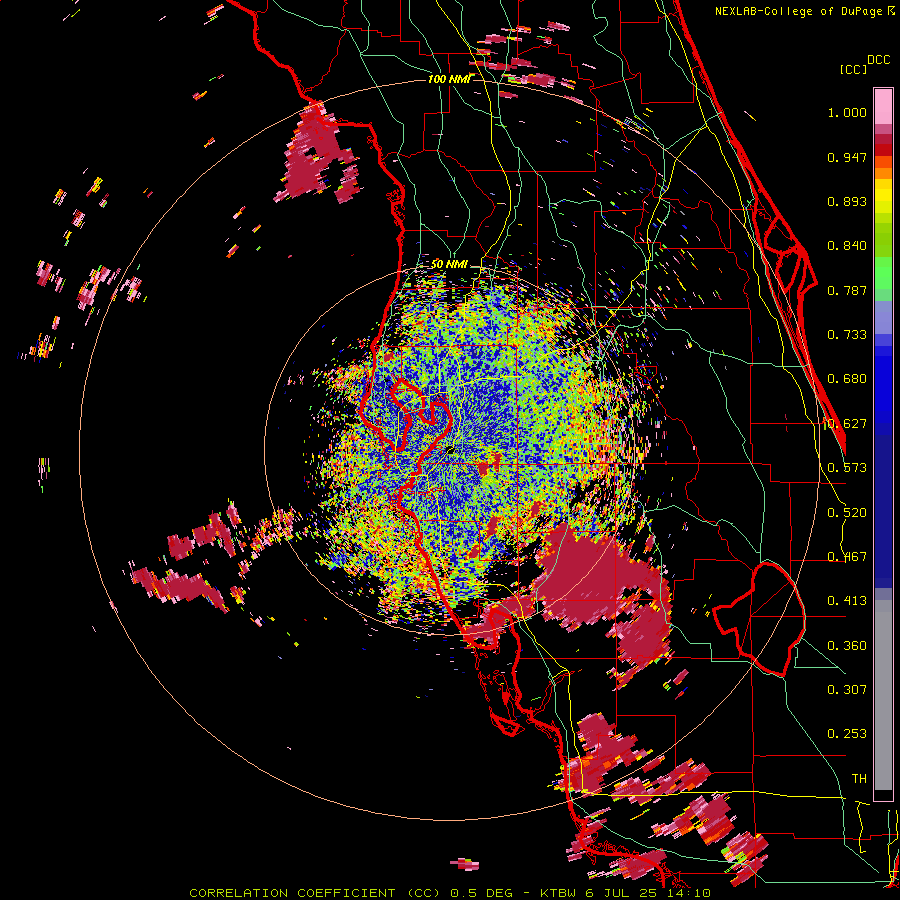
Task: Click the 0.5 DEG elevation text
Action: (x=480, y=893)
